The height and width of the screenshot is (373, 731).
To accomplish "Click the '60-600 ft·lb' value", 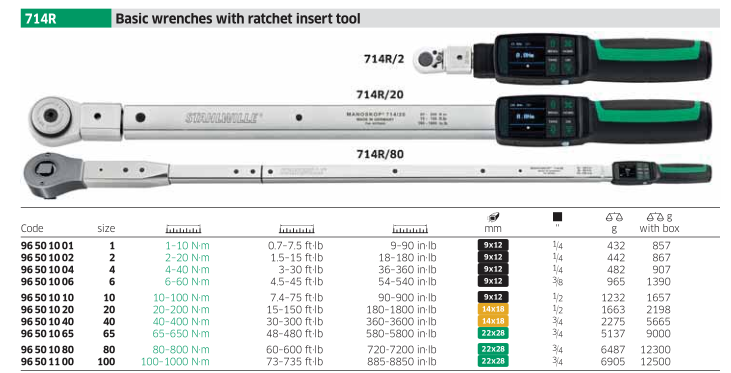I will [295, 350].
